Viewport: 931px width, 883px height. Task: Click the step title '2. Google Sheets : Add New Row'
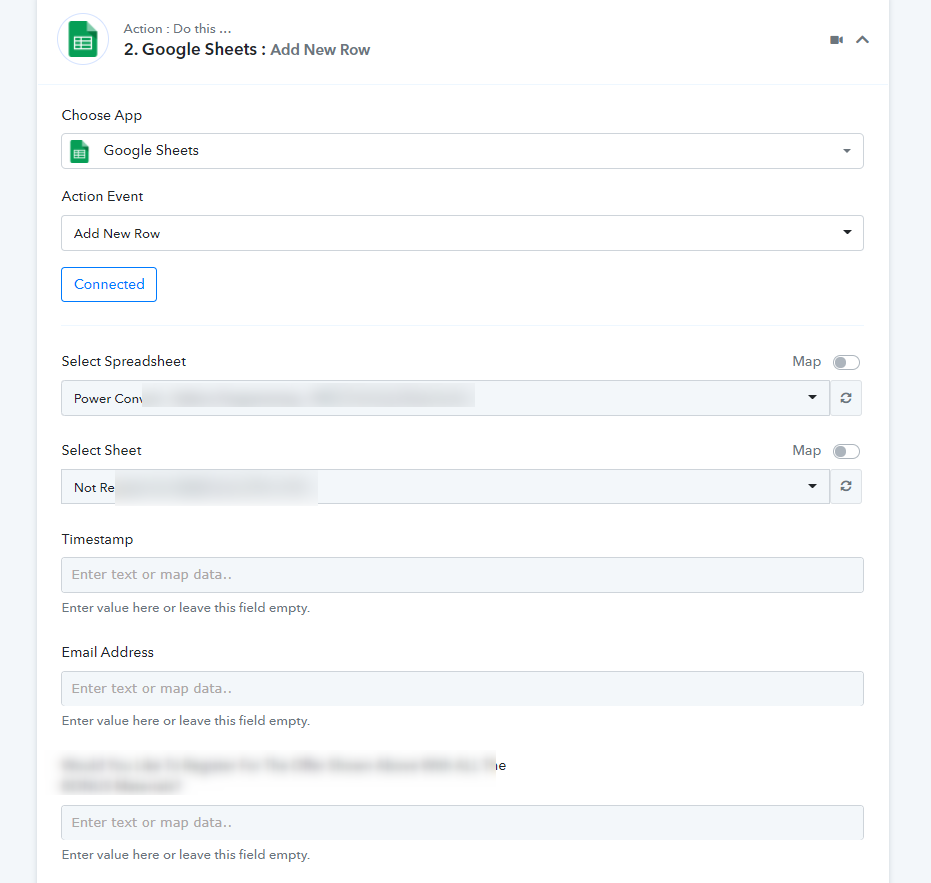[x=246, y=49]
